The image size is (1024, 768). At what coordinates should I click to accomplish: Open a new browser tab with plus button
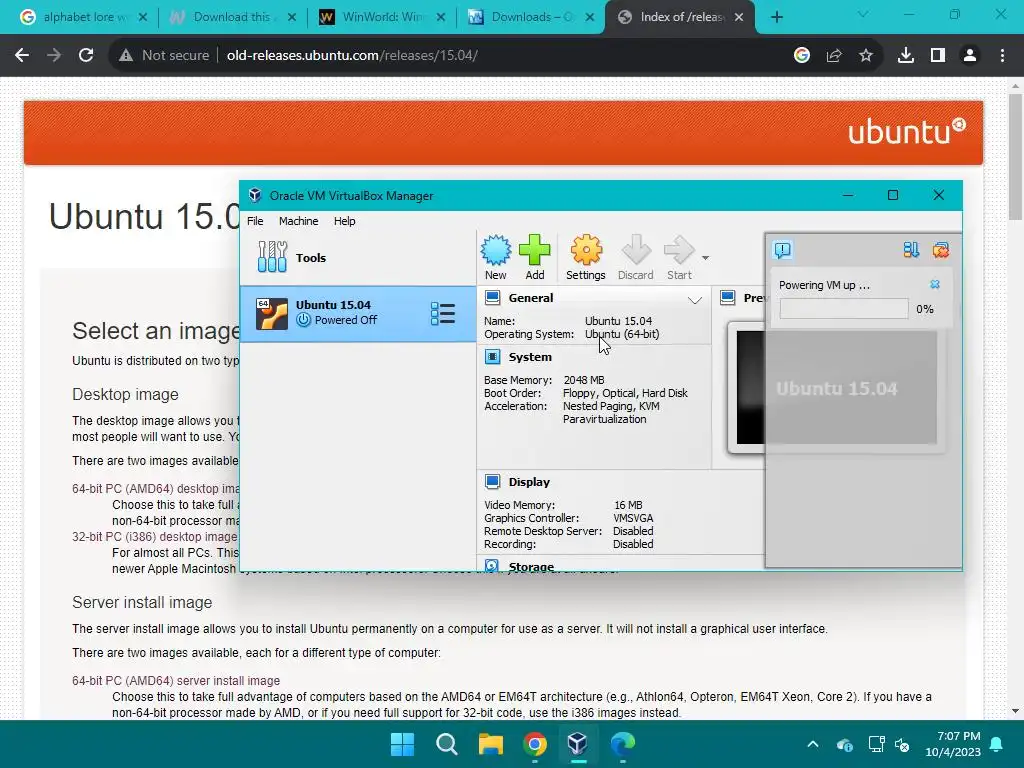coord(776,17)
